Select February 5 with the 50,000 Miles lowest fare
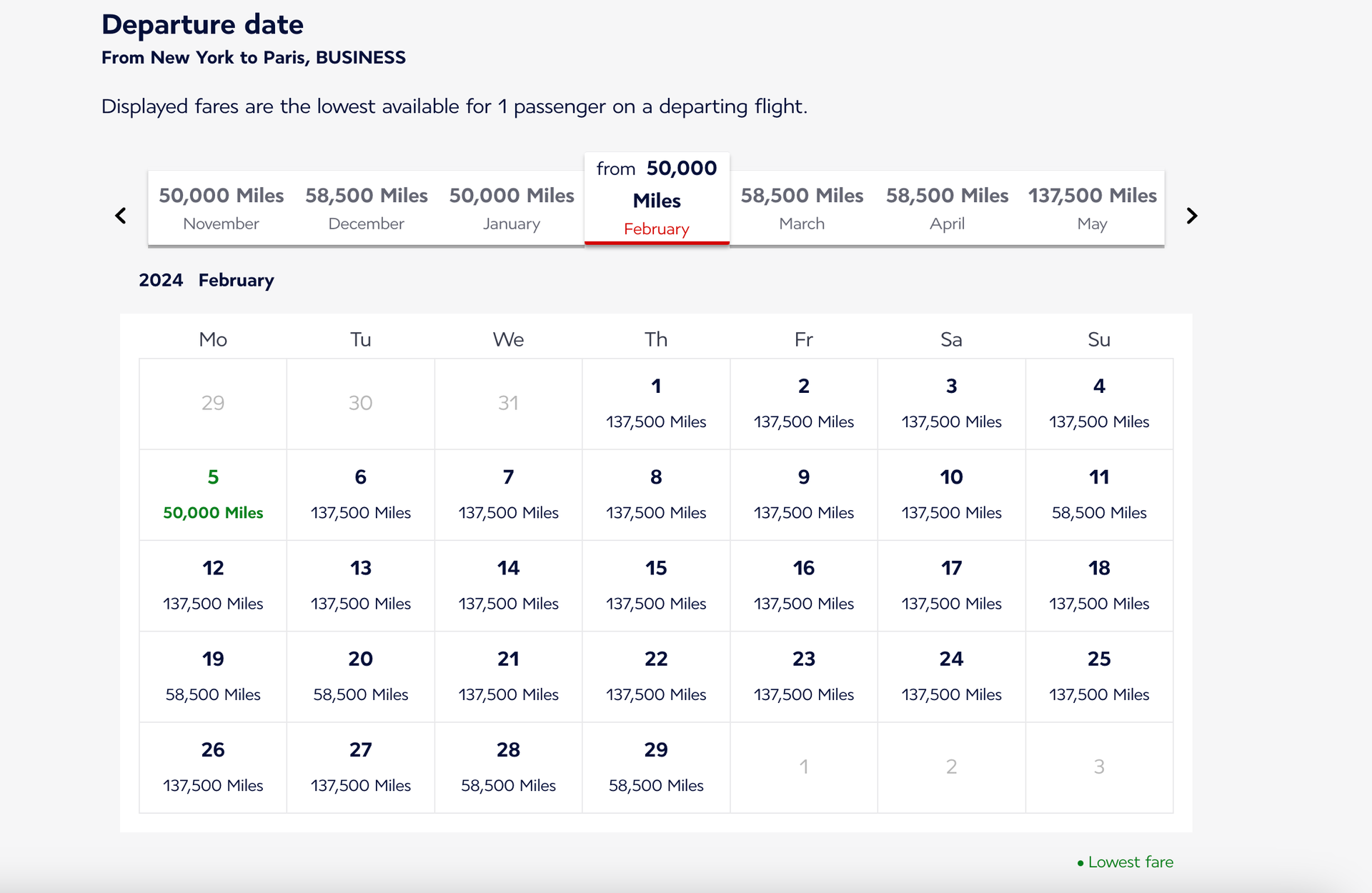The width and height of the screenshot is (1372, 893). 212,494
